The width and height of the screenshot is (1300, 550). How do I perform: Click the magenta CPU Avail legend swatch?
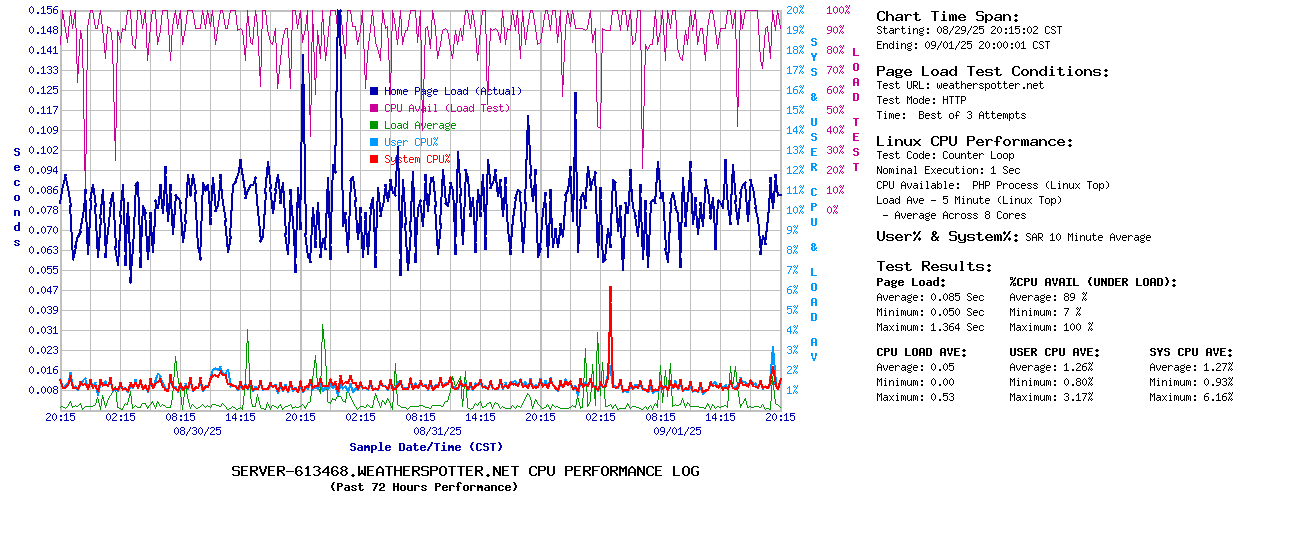[x=374, y=108]
